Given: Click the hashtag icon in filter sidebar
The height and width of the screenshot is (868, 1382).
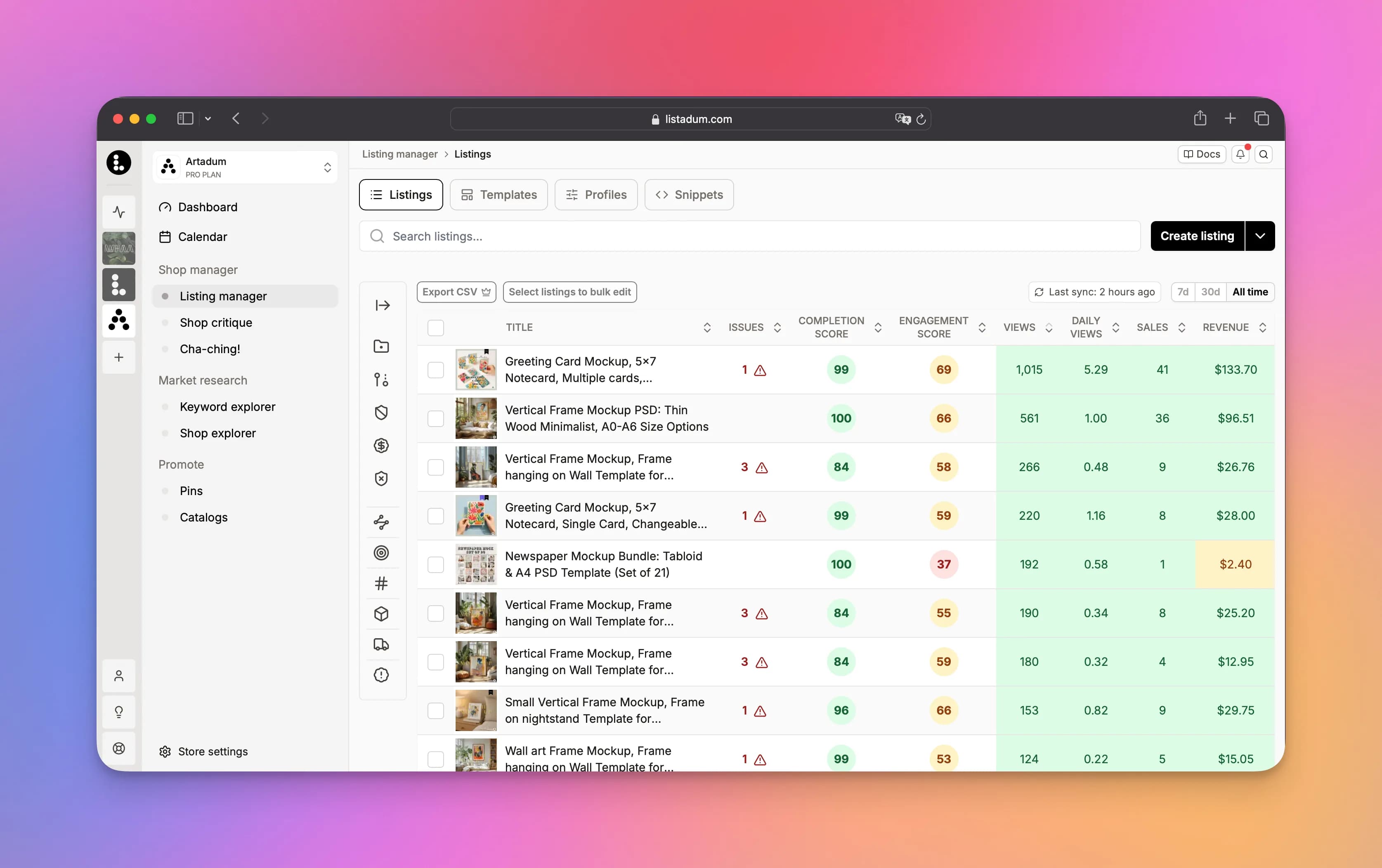Looking at the screenshot, I should [381, 583].
